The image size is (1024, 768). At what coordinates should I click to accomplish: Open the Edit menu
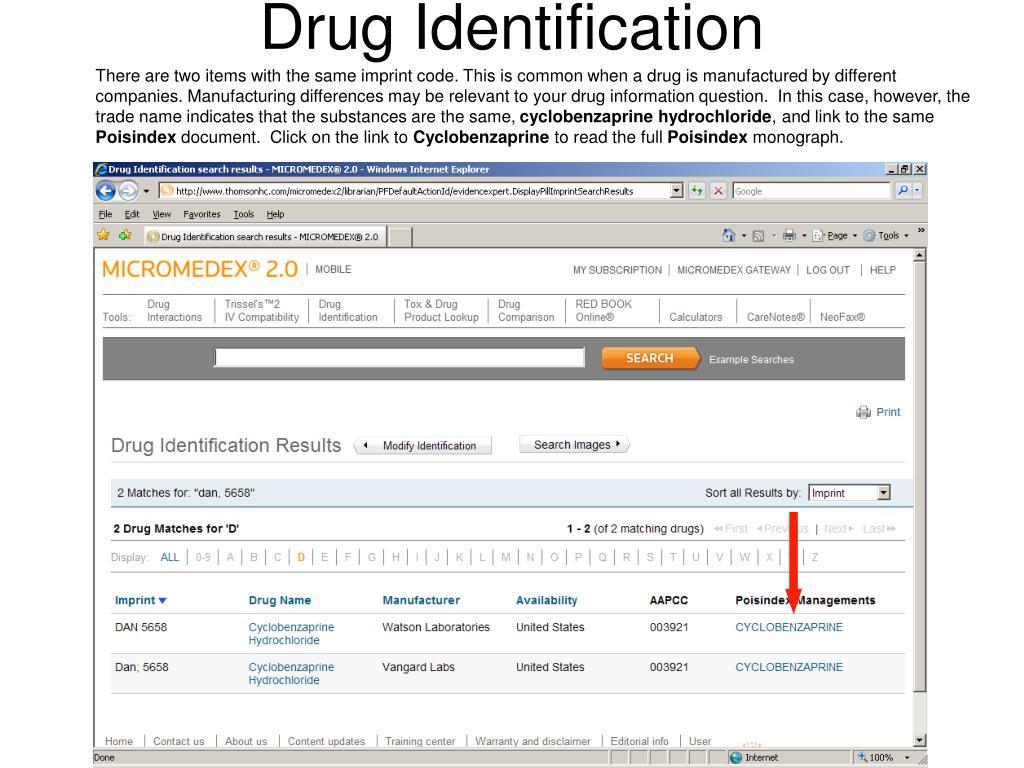tap(132, 214)
